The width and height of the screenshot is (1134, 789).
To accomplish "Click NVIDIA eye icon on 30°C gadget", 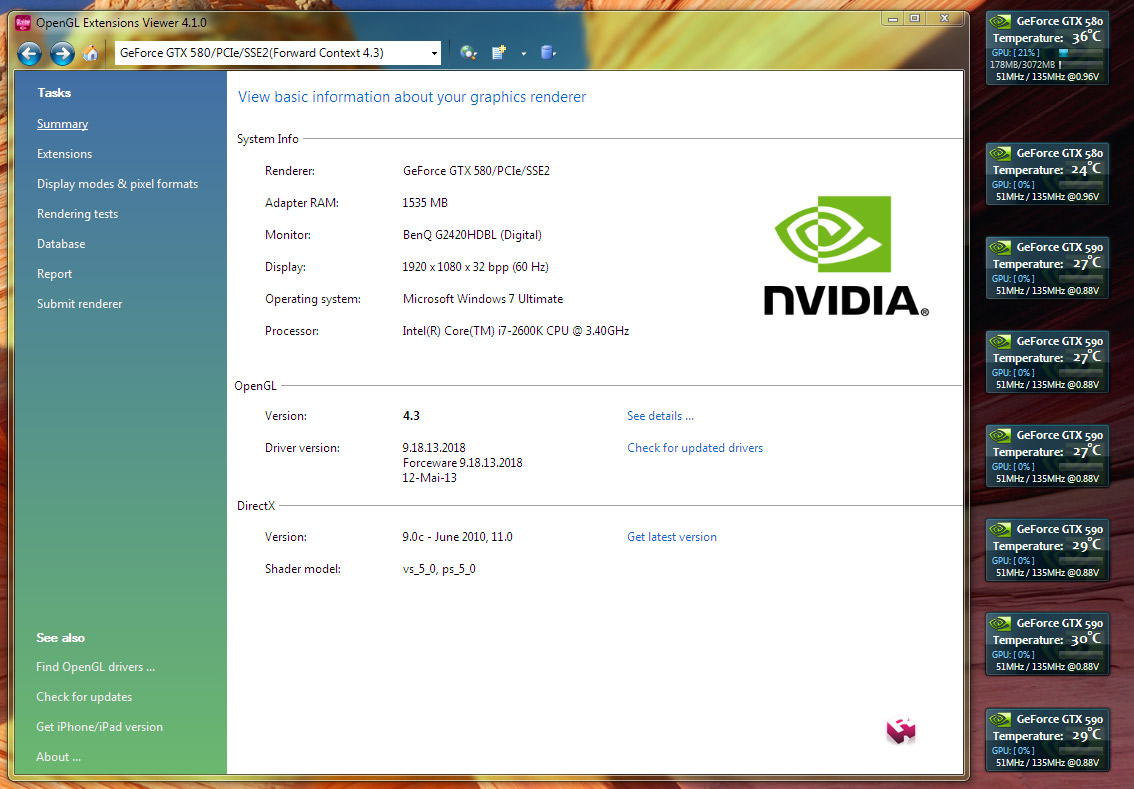I will tap(1000, 623).
